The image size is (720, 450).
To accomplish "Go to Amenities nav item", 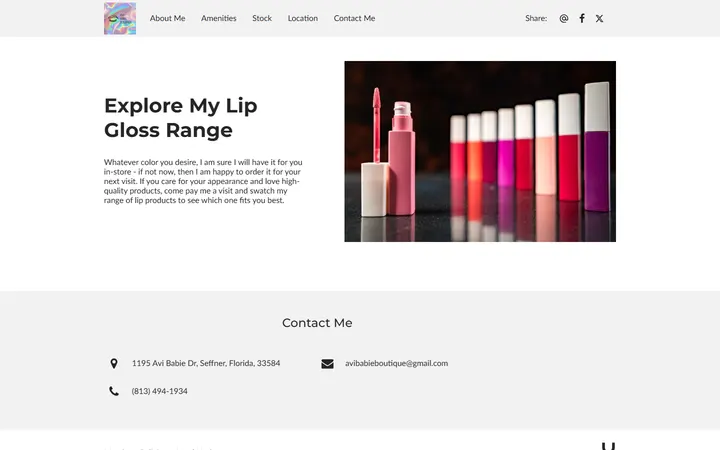I will 219,18.
